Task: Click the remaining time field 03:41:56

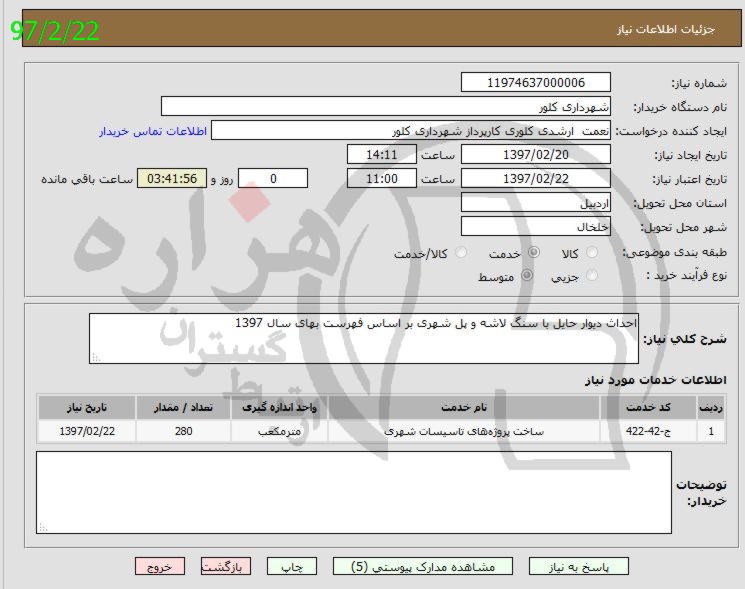Action: coord(172,179)
